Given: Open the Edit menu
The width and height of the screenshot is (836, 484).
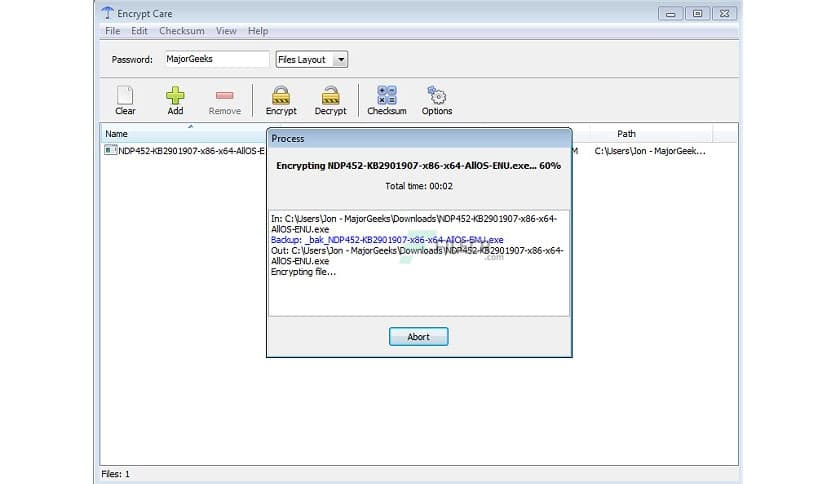Looking at the screenshot, I should pyautogui.click(x=139, y=31).
